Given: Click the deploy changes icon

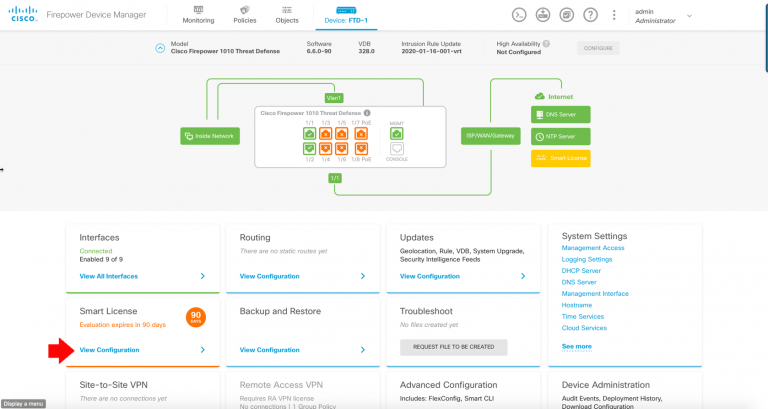Looking at the screenshot, I should (x=543, y=15).
